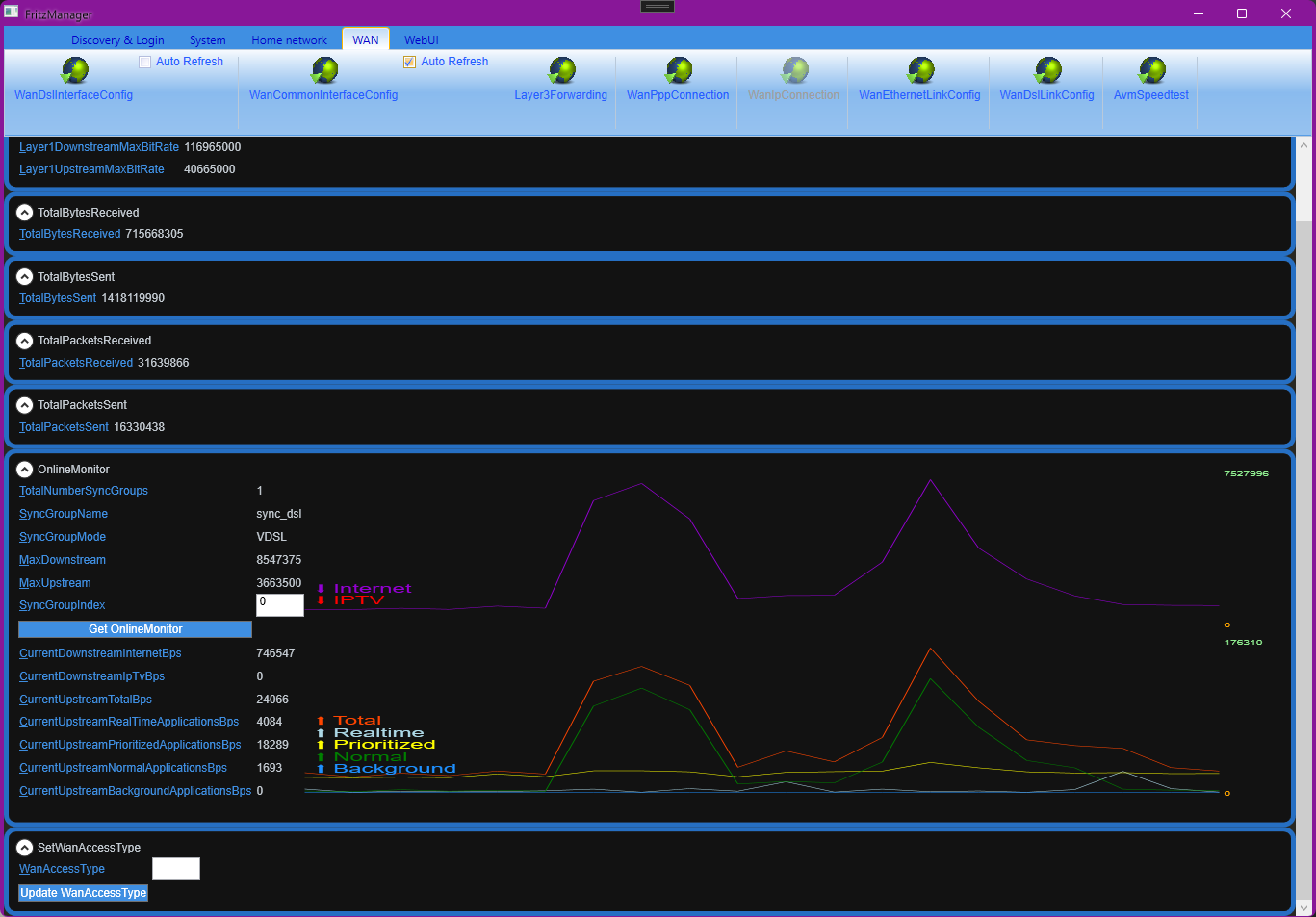Click the WanCommonInterfaceConfig globe icon
This screenshot has width=1316, height=917.
pyautogui.click(x=324, y=70)
